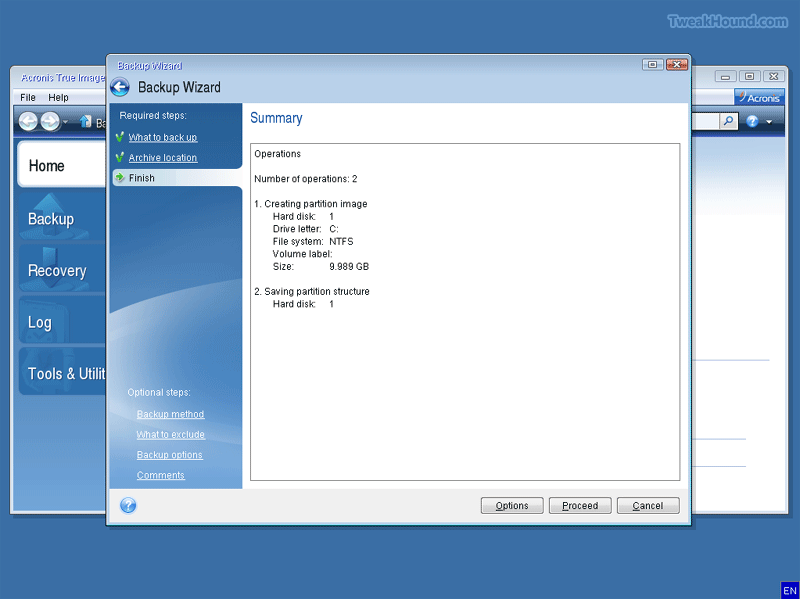Click the 'File system: NTFS' line

pyautogui.click(x=313, y=242)
